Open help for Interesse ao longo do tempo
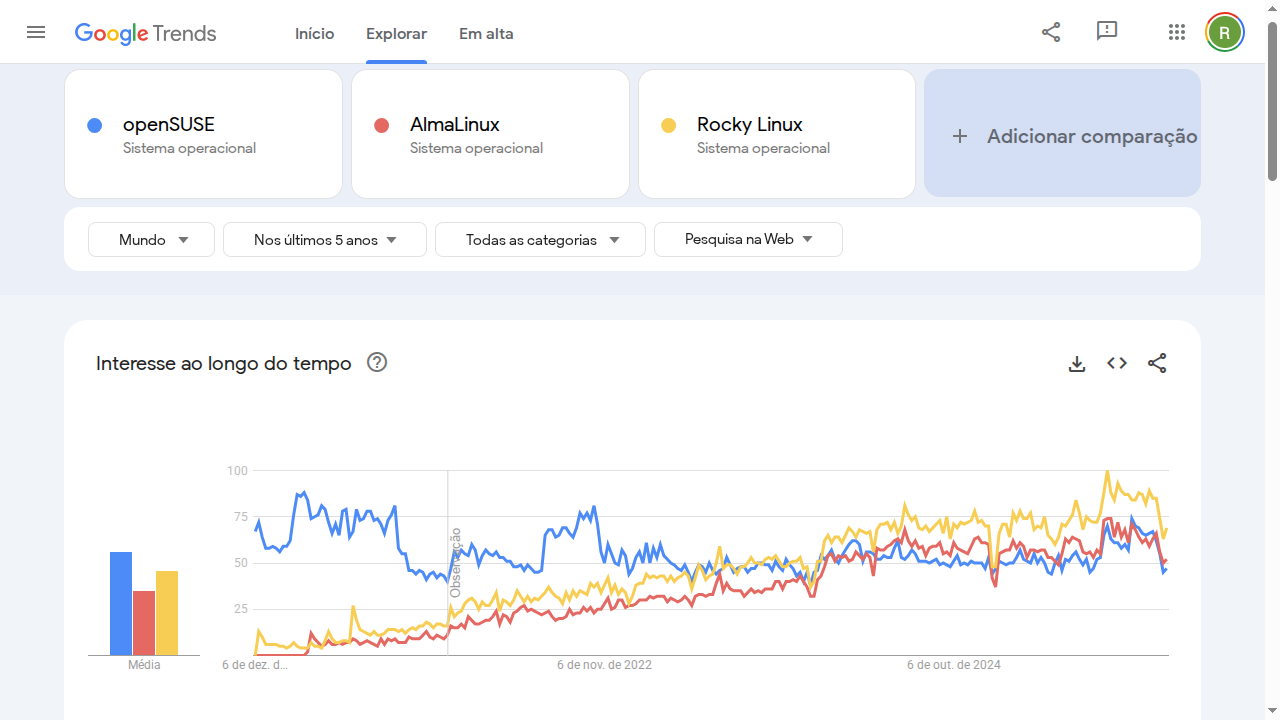Viewport: 1280px width, 720px height. (377, 363)
